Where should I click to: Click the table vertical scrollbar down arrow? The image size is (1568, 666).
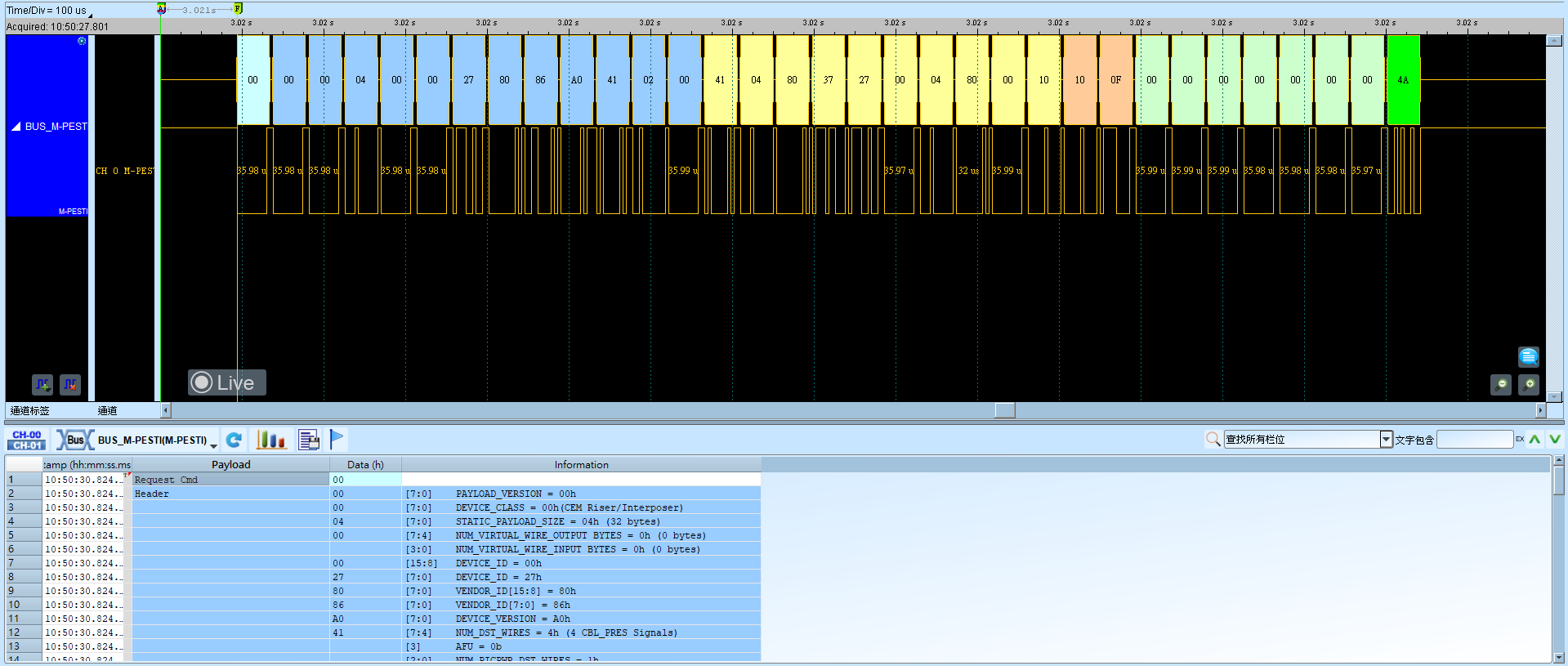point(1559,657)
